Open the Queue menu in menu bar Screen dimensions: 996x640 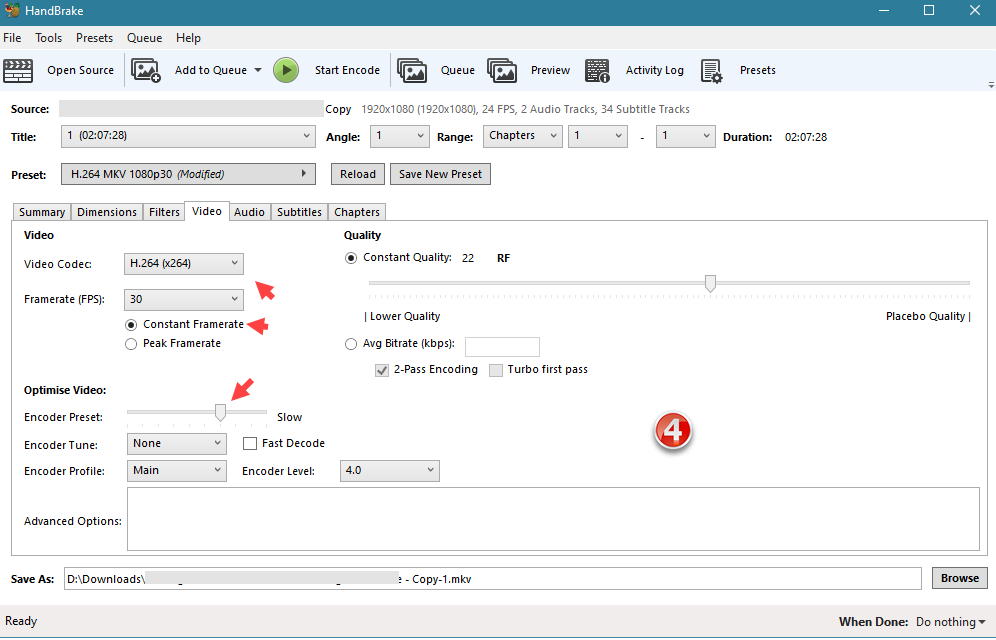144,38
